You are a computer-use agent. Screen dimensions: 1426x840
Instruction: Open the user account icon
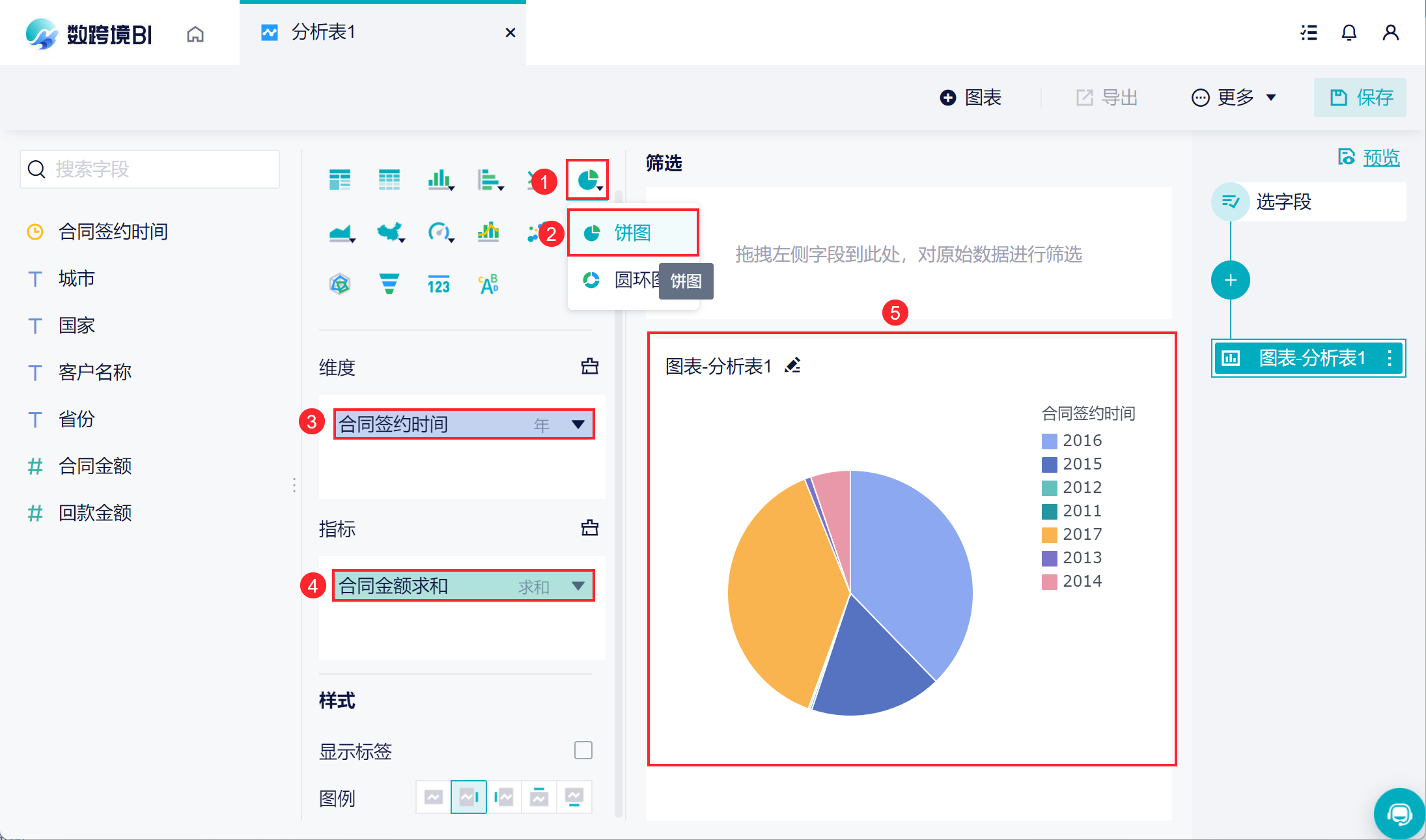click(x=1391, y=33)
